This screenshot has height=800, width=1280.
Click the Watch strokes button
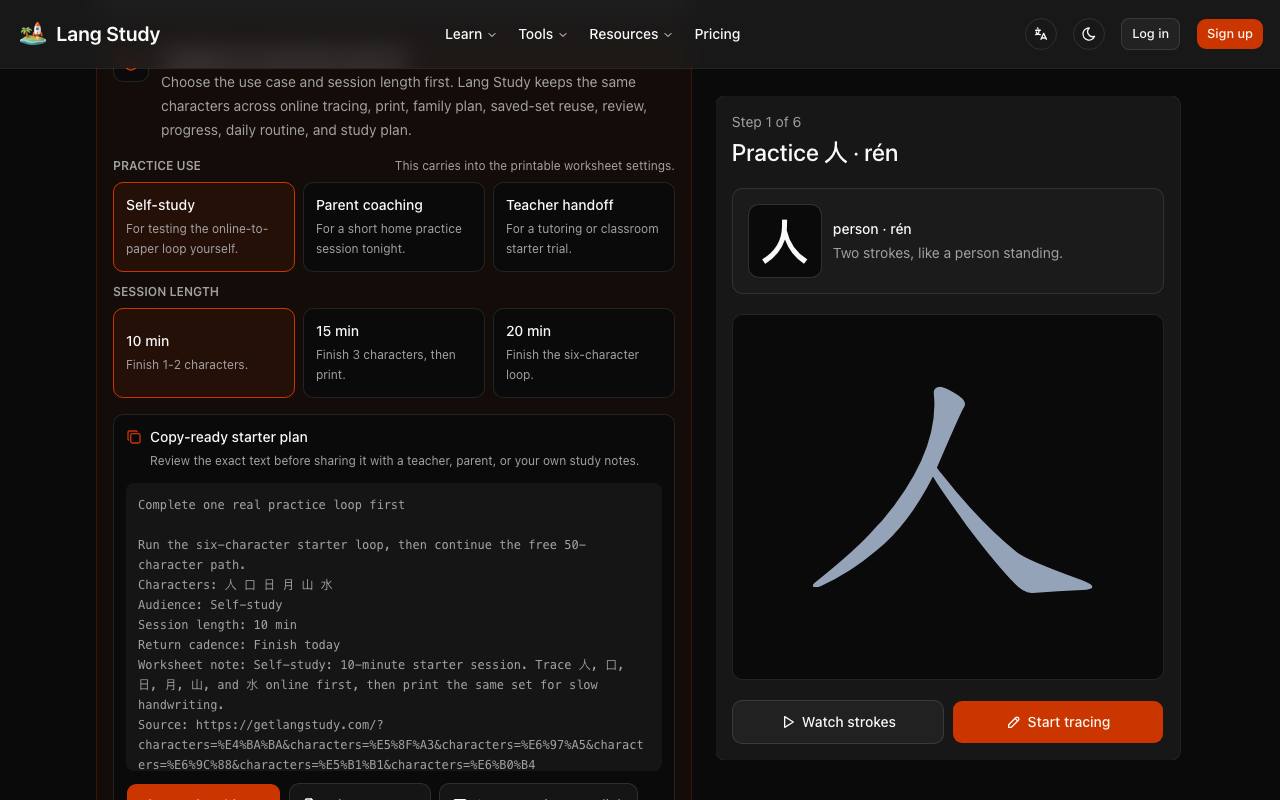838,722
